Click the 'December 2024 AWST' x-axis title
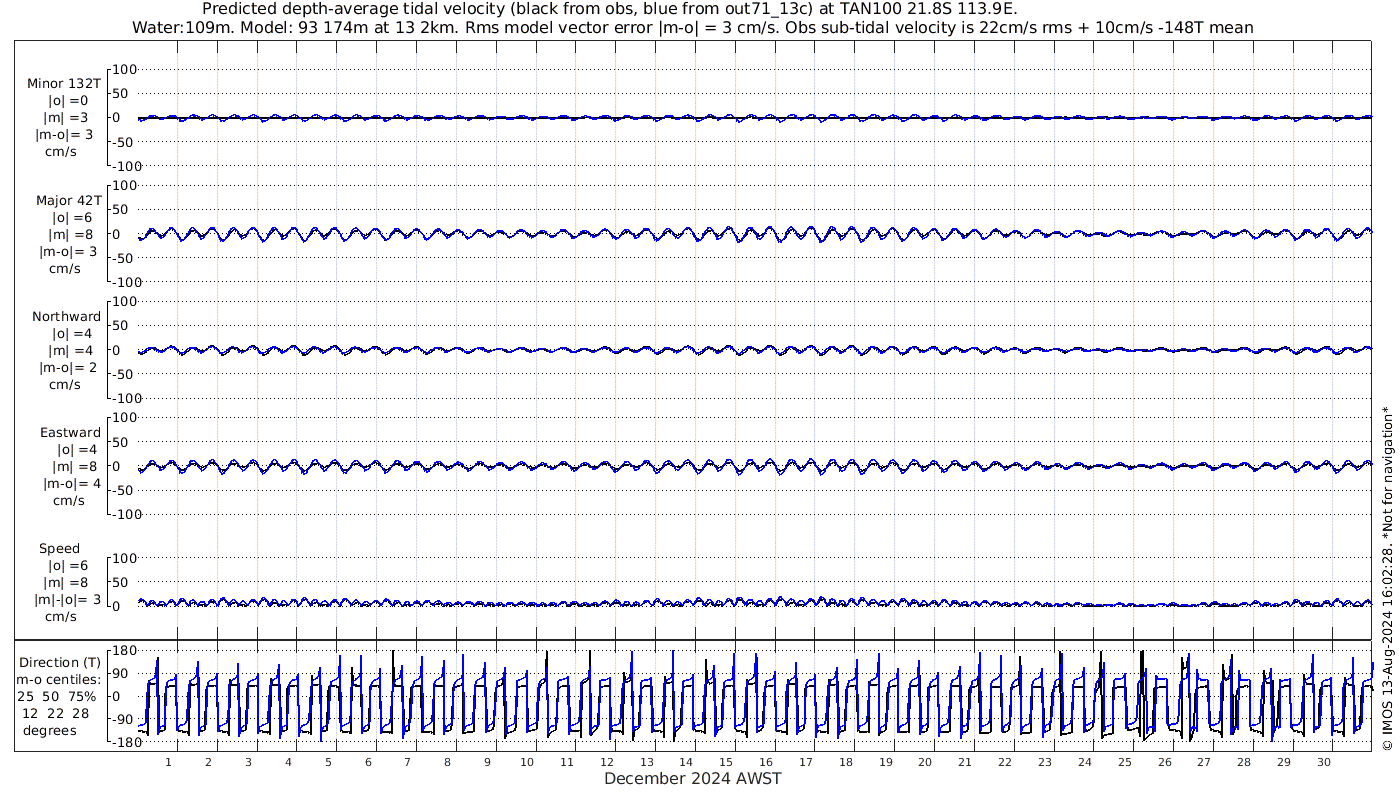This screenshot has width=1400, height=800. pos(693,778)
